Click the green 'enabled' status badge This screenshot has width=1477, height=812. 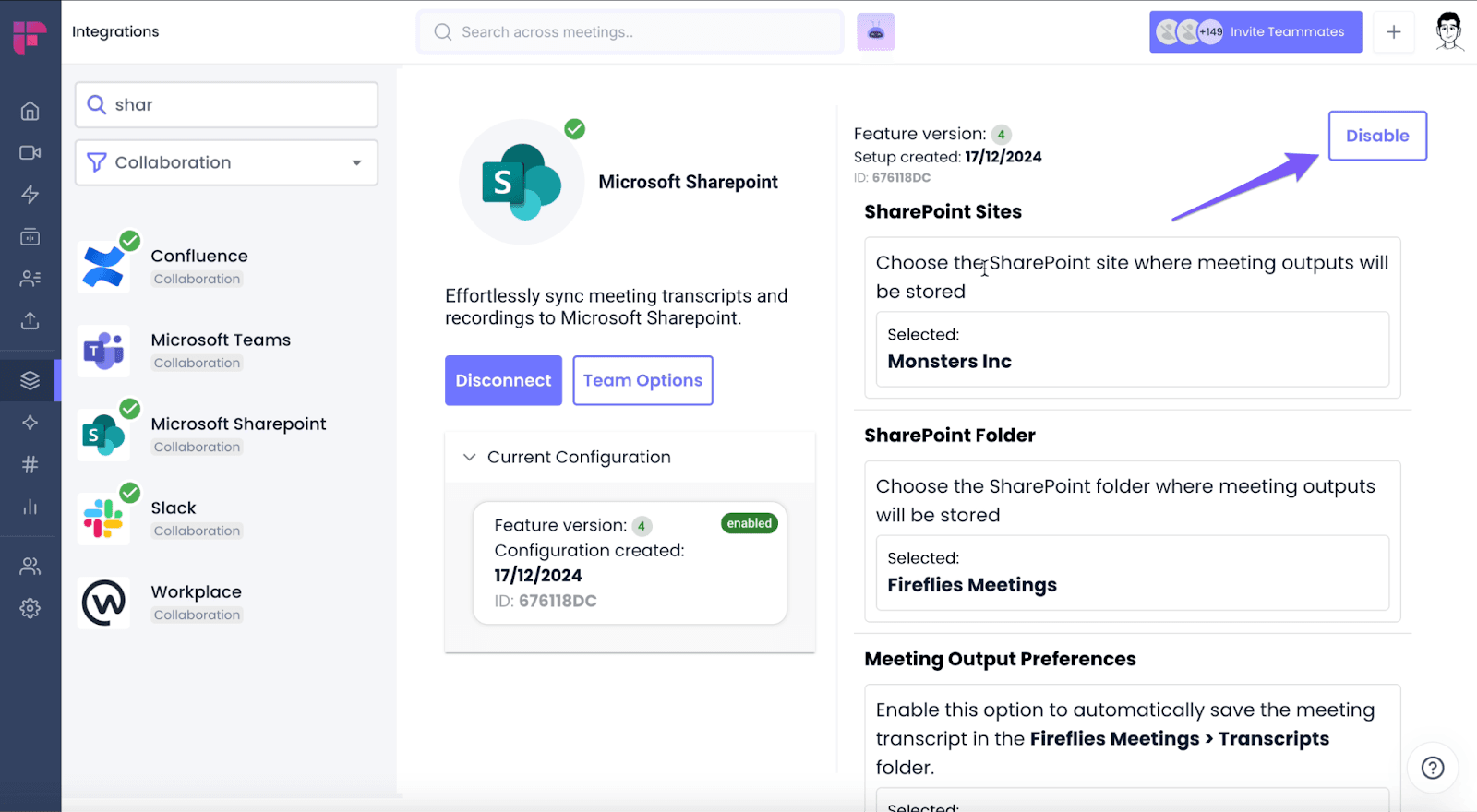pos(750,523)
